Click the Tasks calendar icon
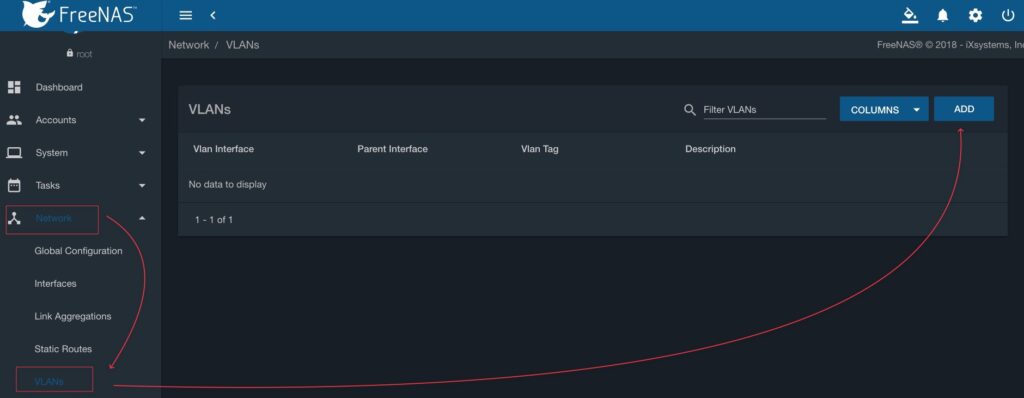Screen dimensions: 1024x398 point(14,185)
